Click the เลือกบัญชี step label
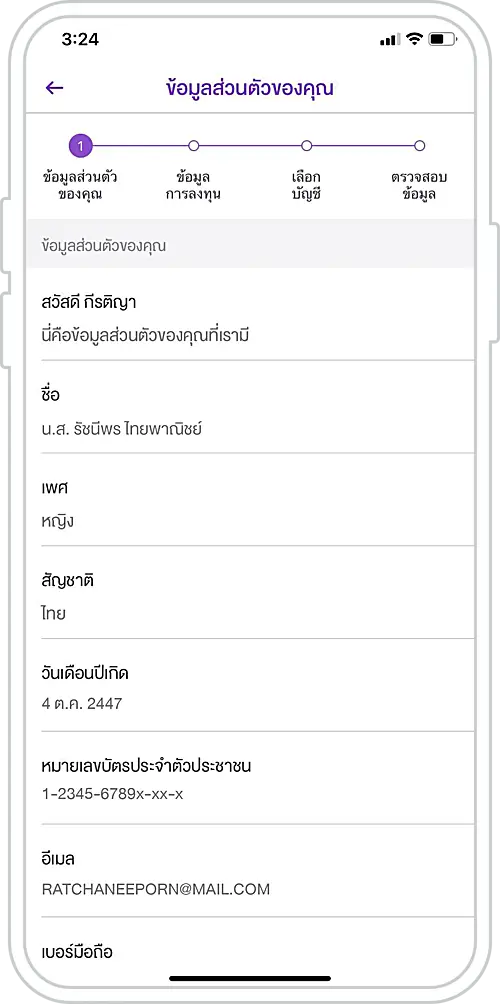 [307, 186]
